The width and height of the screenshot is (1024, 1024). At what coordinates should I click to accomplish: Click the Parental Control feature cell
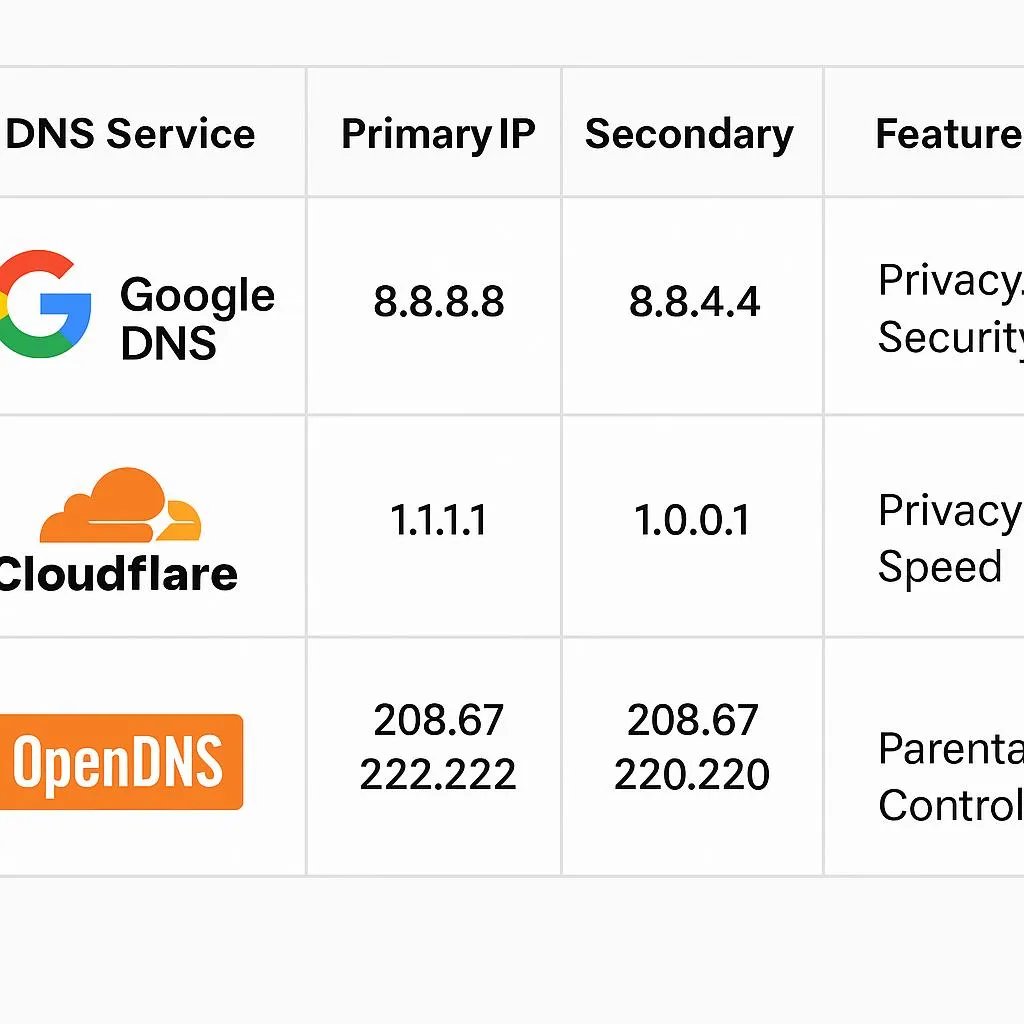[950, 776]
